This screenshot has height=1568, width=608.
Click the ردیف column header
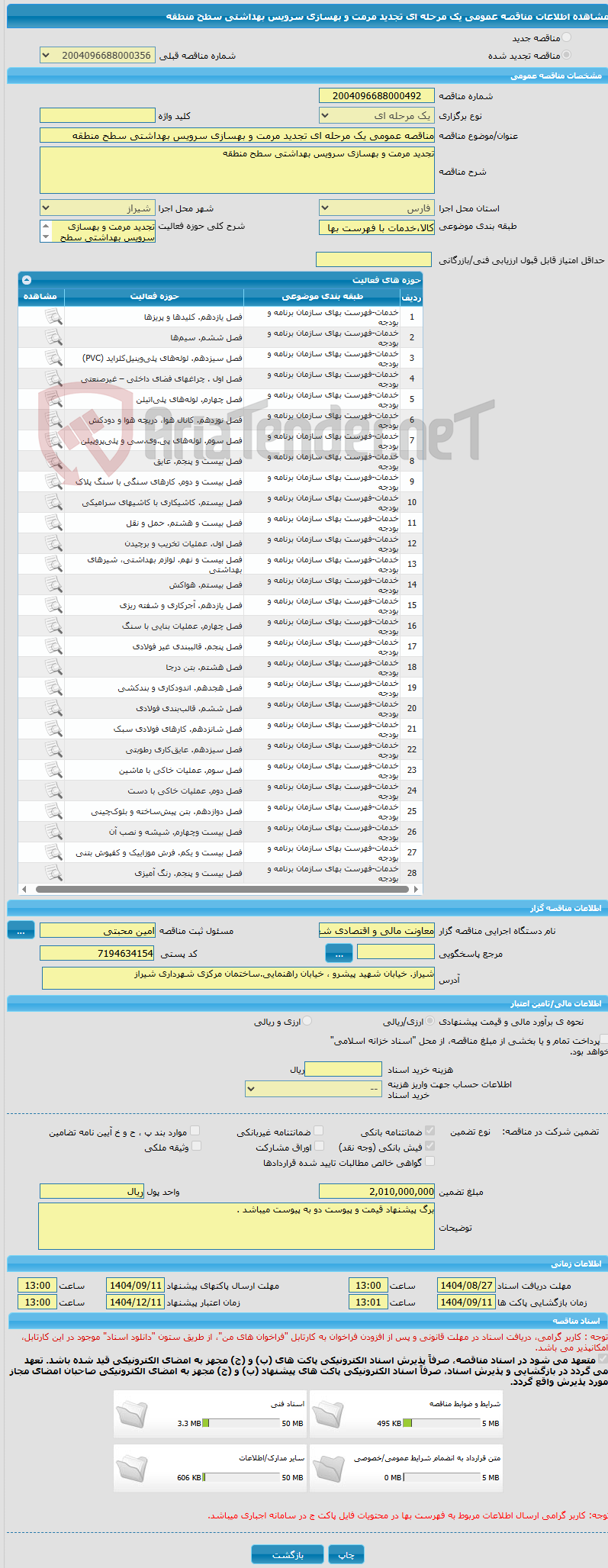tap(411, 297)
